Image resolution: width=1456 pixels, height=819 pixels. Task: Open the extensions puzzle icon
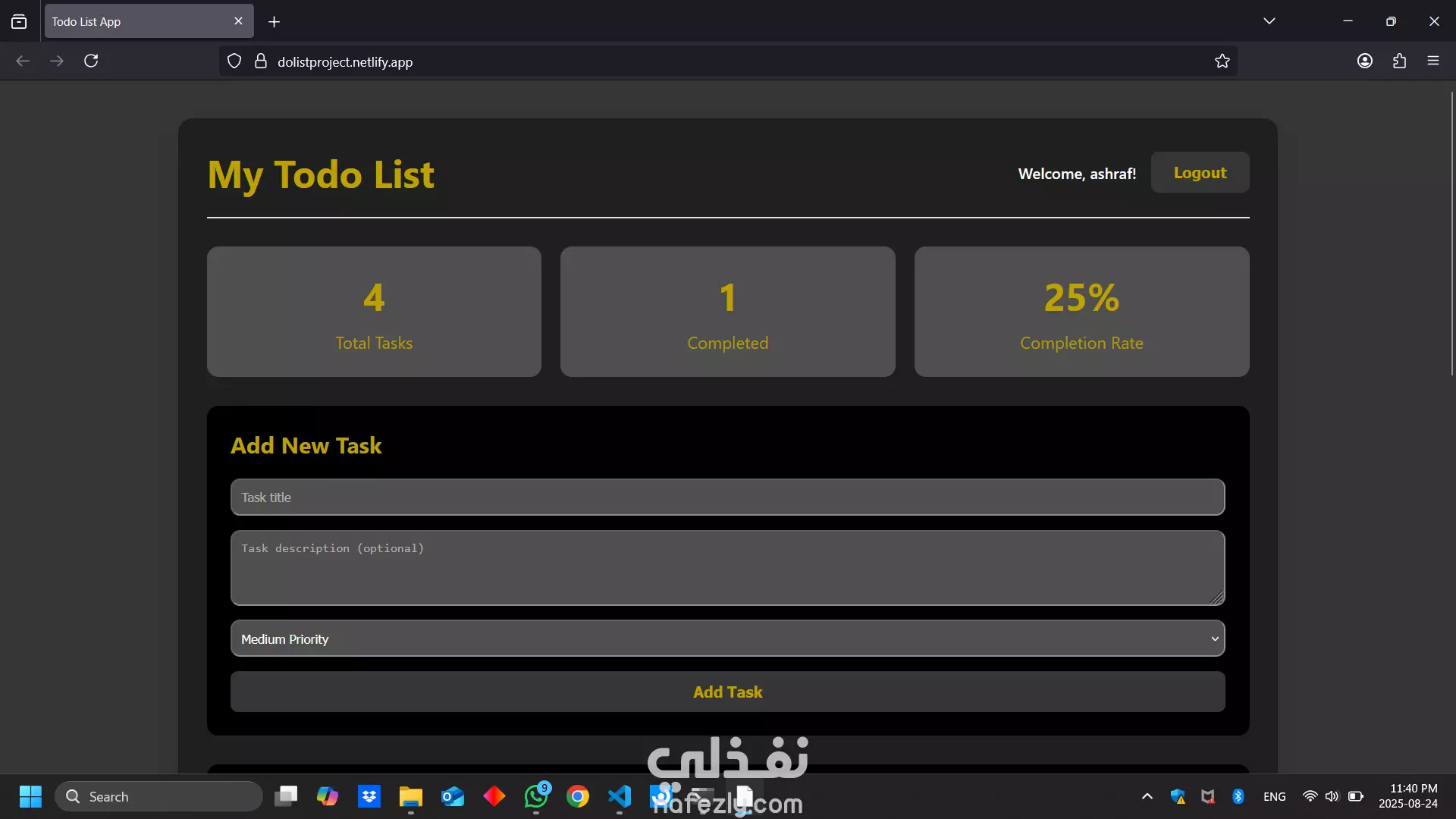tap(1399, 61)
